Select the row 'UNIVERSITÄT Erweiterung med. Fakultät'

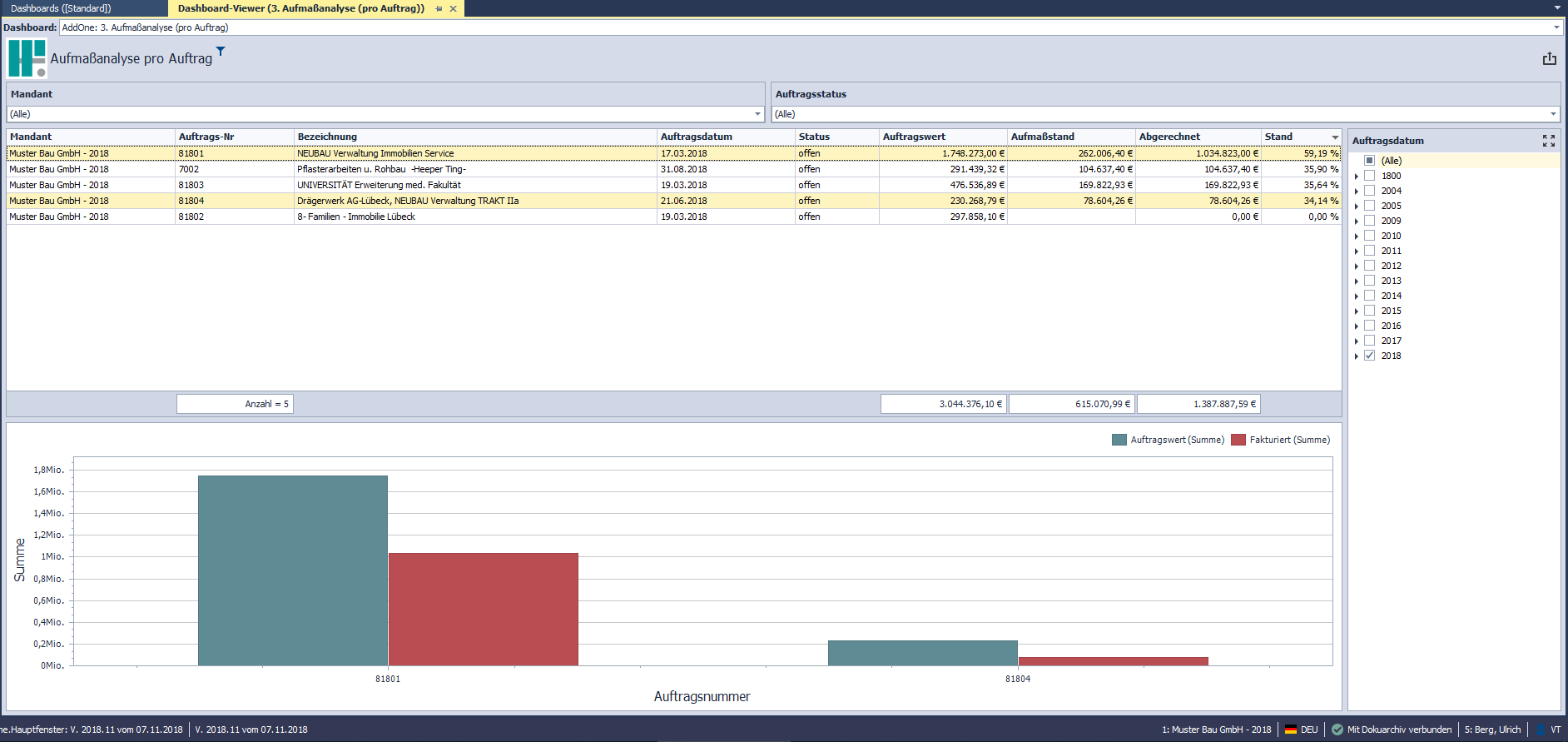click(x=674, y=185)
